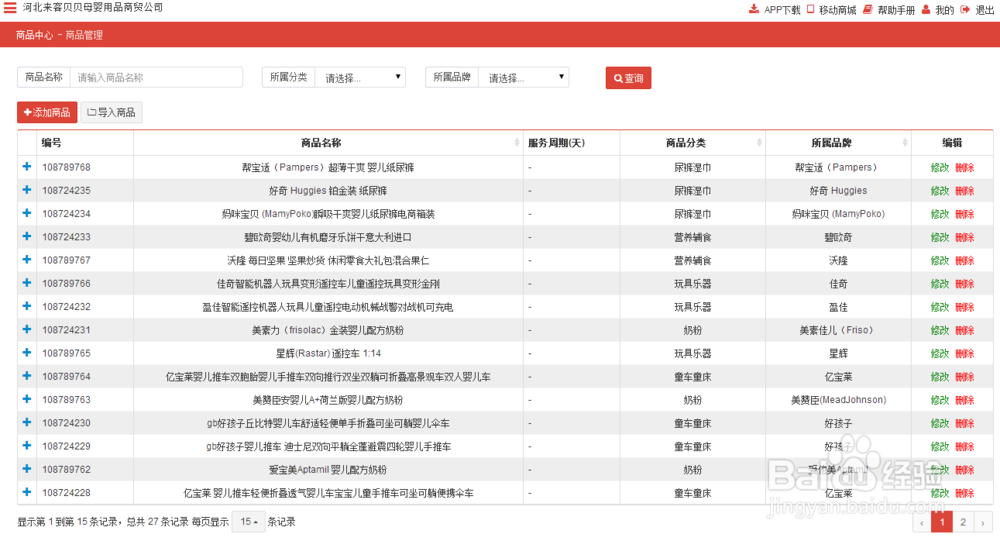Expand row 108789766 plus icon
This screenshot has width=1000, height=541.
(x=27, y=283)
